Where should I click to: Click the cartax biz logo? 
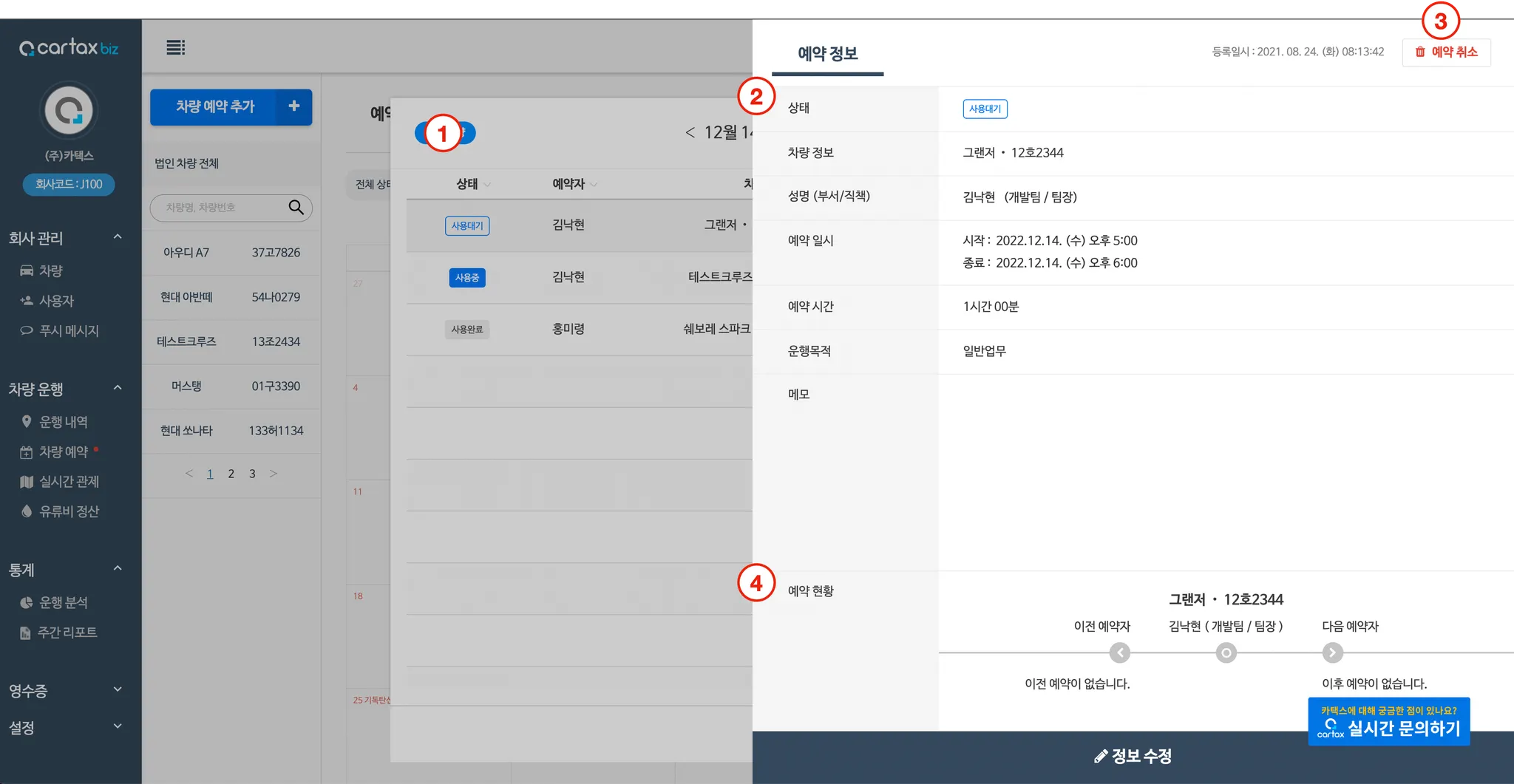point(69,48)
